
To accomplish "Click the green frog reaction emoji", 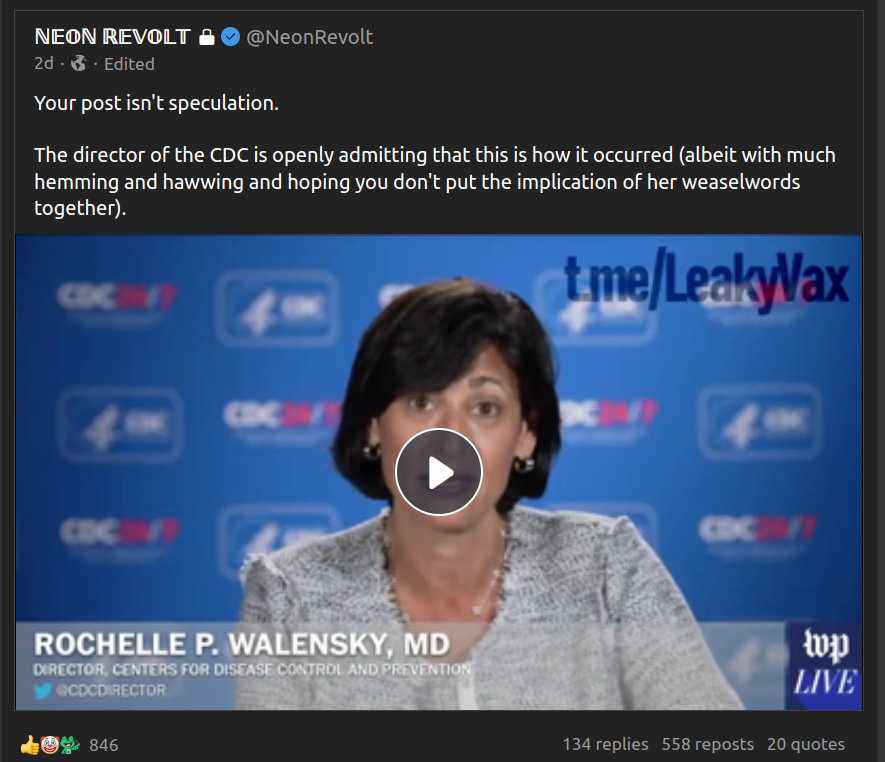I will [70, 745].
